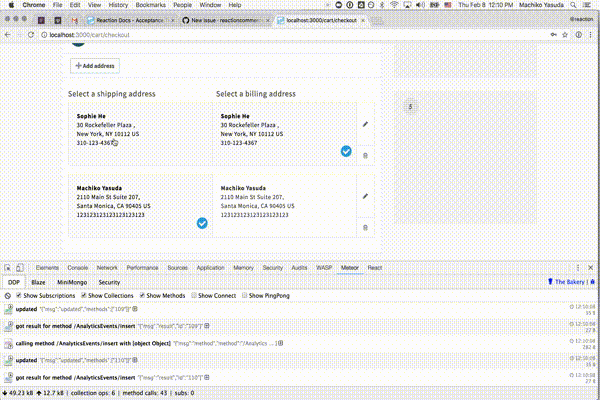Open Gmail pinned tab
The height and width of the screenshot is (400, 600).
coord(75,20)
